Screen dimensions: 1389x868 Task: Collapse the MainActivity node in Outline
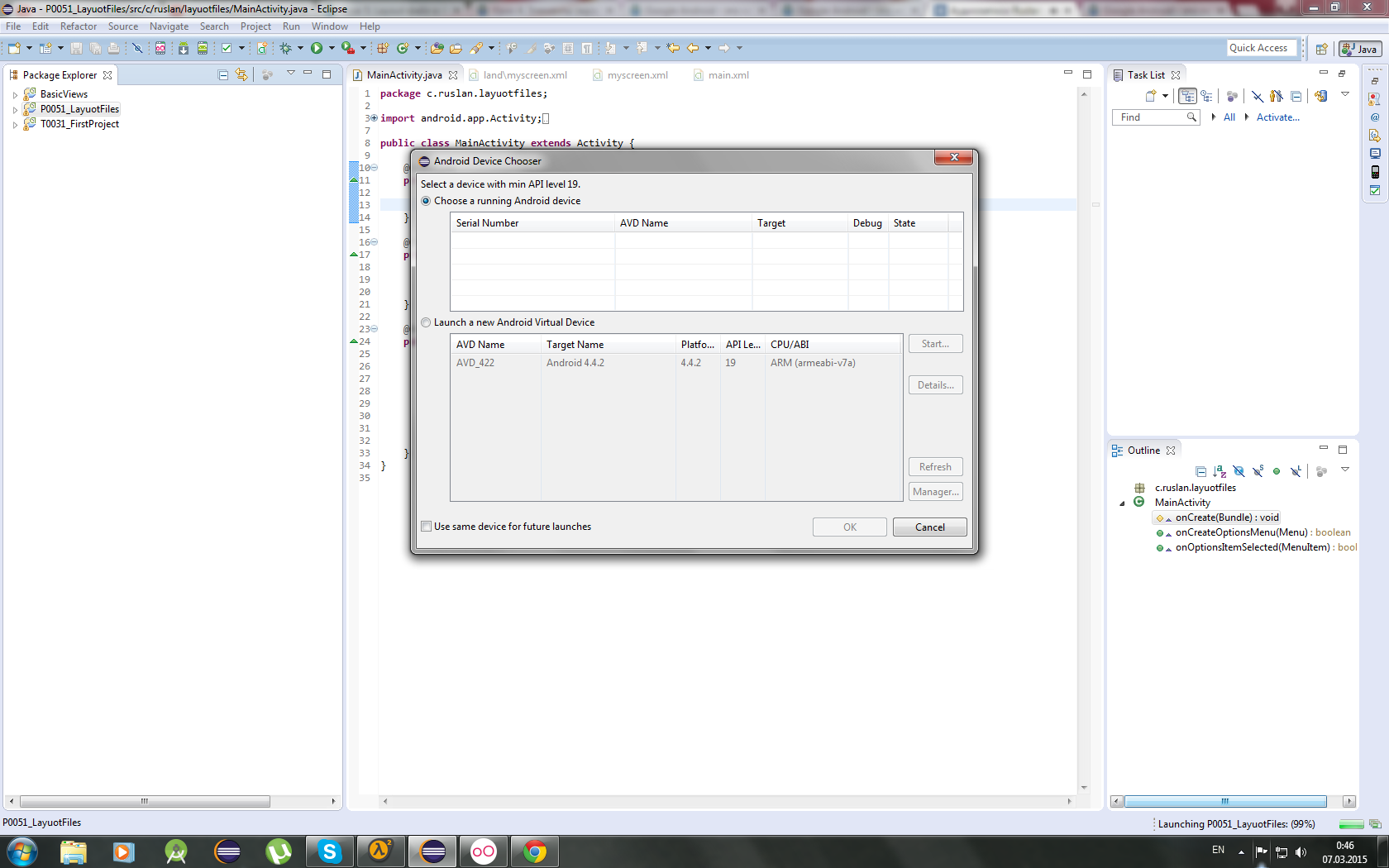[x=1122, y=503]
